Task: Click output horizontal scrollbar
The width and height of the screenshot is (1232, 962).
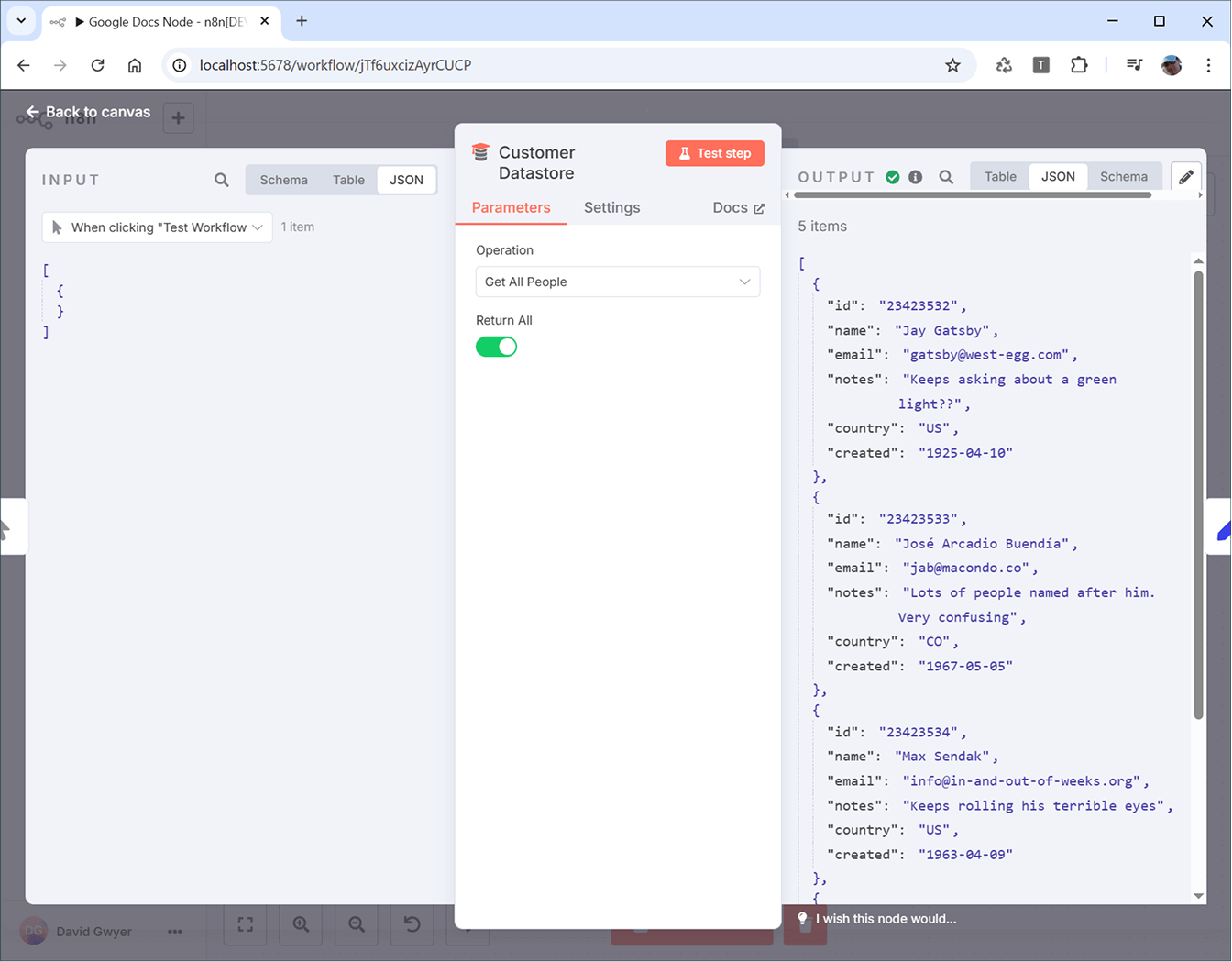Action: tap(973, 194)
